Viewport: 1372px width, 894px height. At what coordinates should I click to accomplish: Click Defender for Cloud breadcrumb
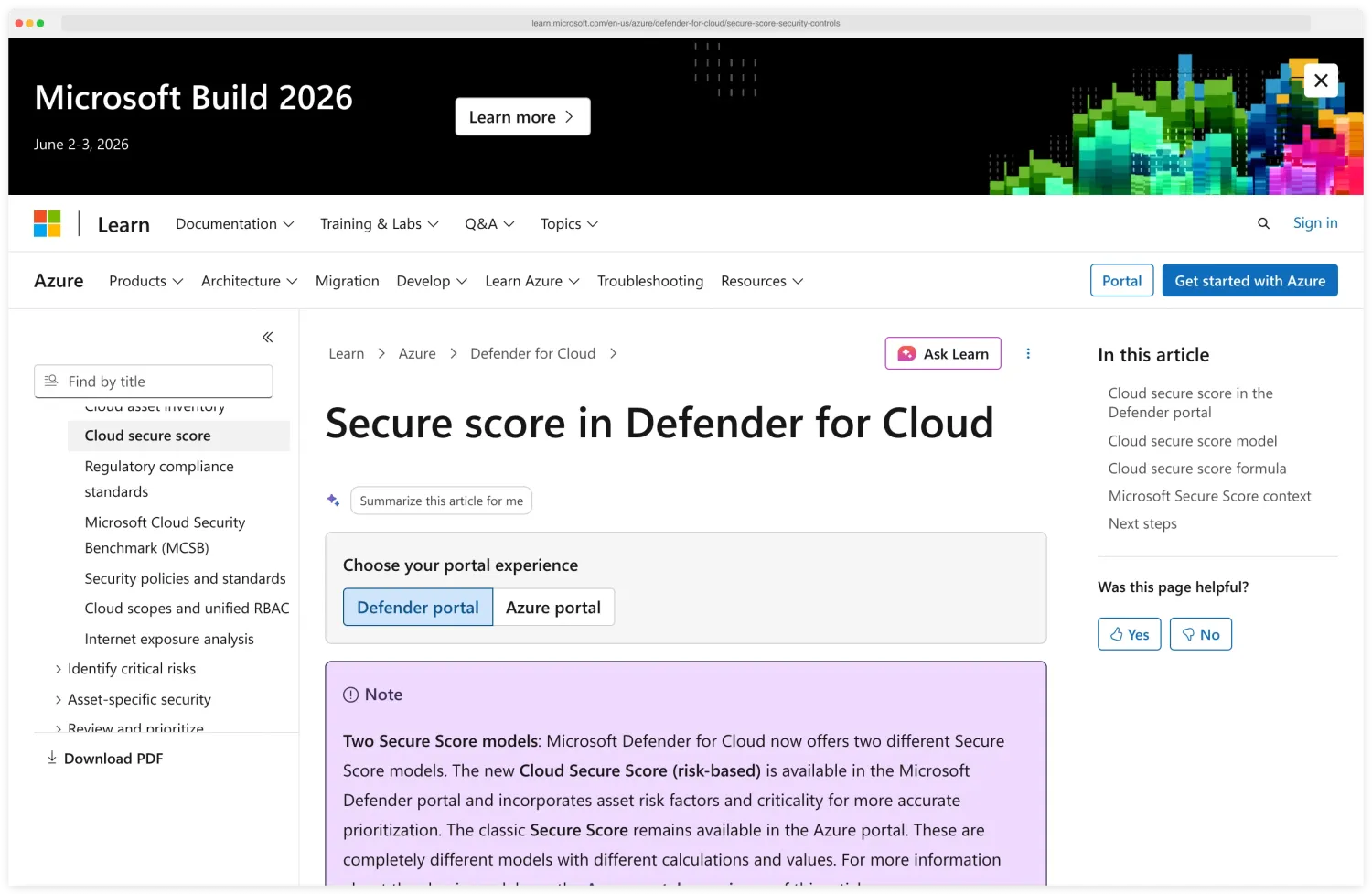(x=533, y=354)
